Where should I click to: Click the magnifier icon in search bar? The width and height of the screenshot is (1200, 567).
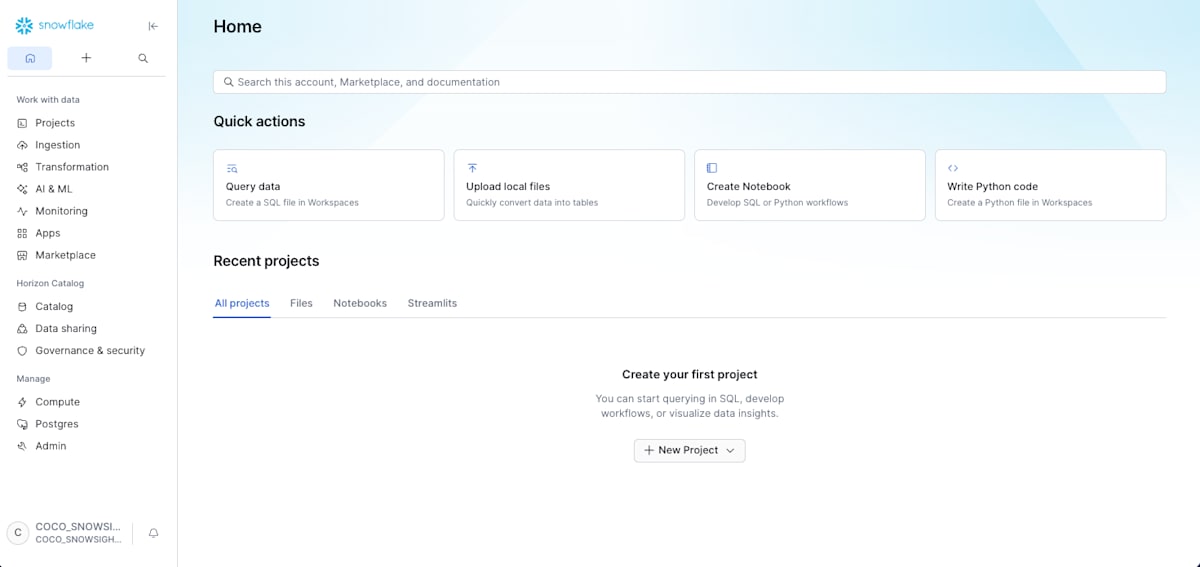coord(229,82)
